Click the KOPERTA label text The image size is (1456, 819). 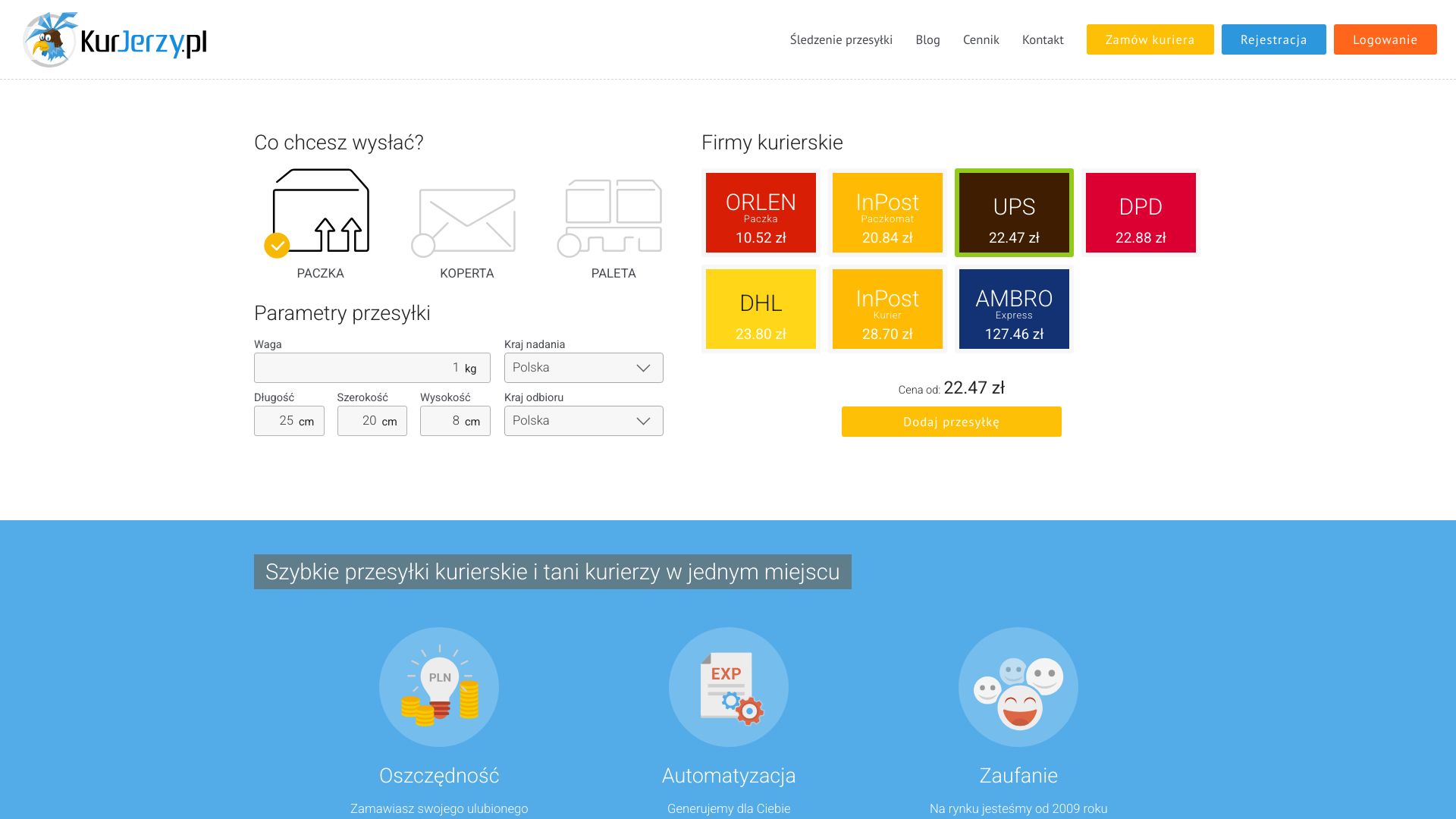(467, 273)
